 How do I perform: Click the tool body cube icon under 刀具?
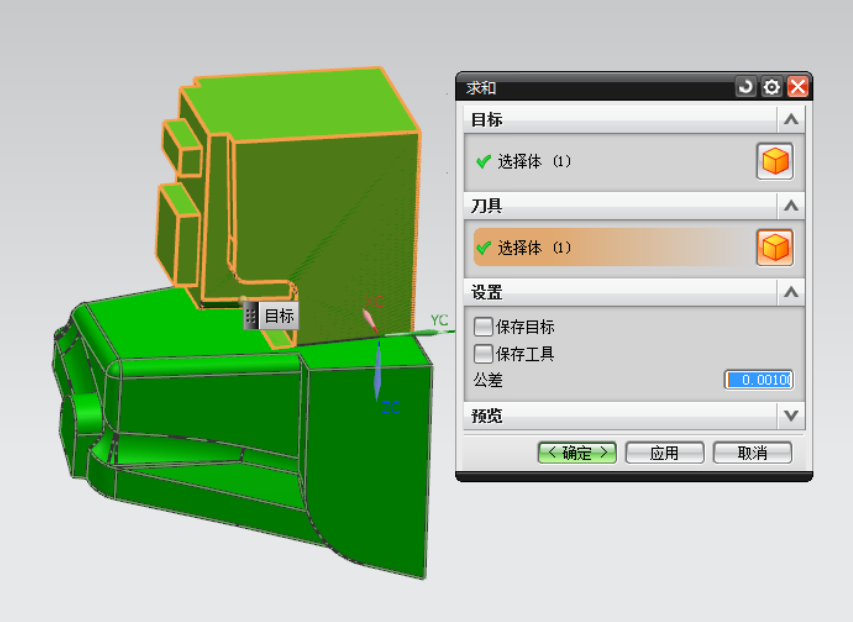pyautogui.click(x=775, y=248)
